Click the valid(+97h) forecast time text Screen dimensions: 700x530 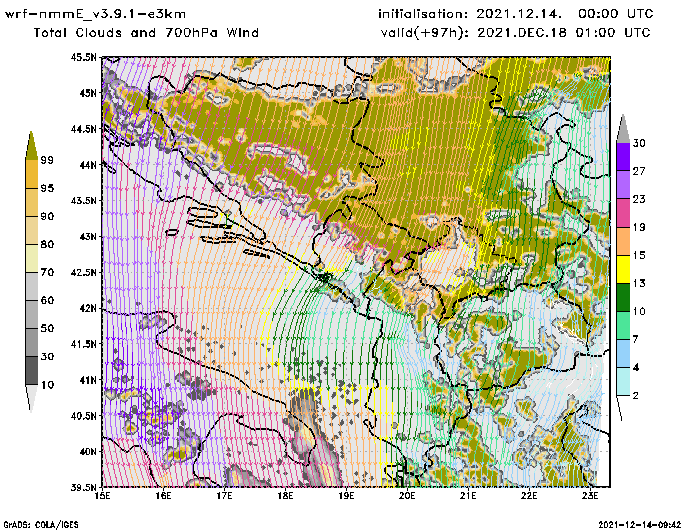coord(516,33)
